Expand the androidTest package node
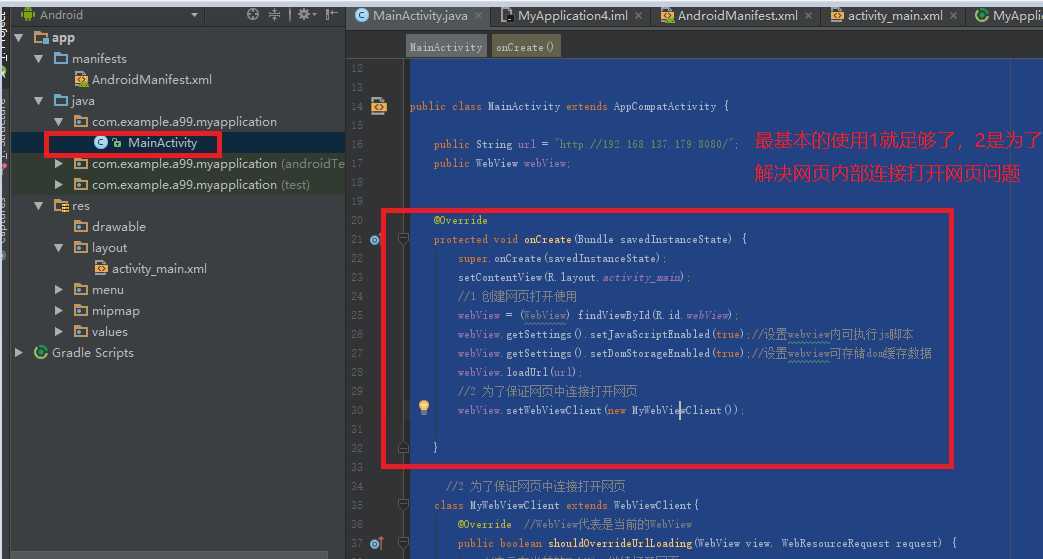The height and width of the screenshot is (559, 1043). pos(59,164)
